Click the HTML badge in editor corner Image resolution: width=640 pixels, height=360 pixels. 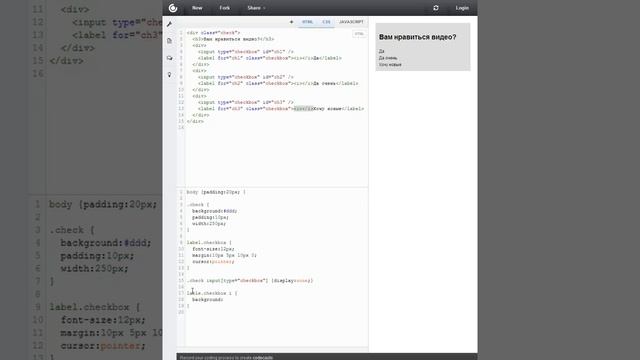tap(359, 34)
